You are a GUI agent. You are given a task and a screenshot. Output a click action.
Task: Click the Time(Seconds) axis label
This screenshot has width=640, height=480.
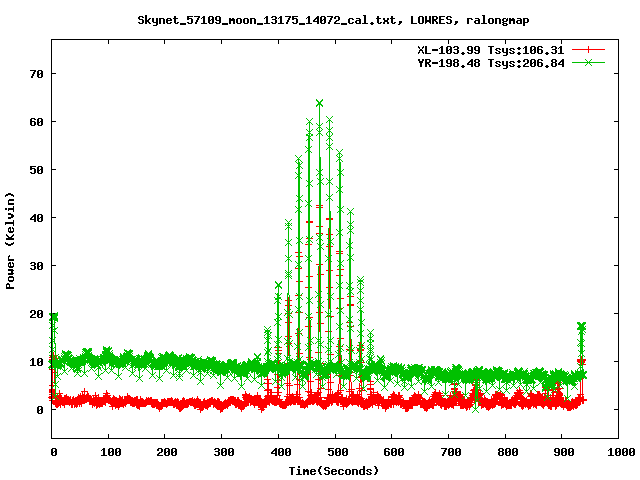(333, 471)
